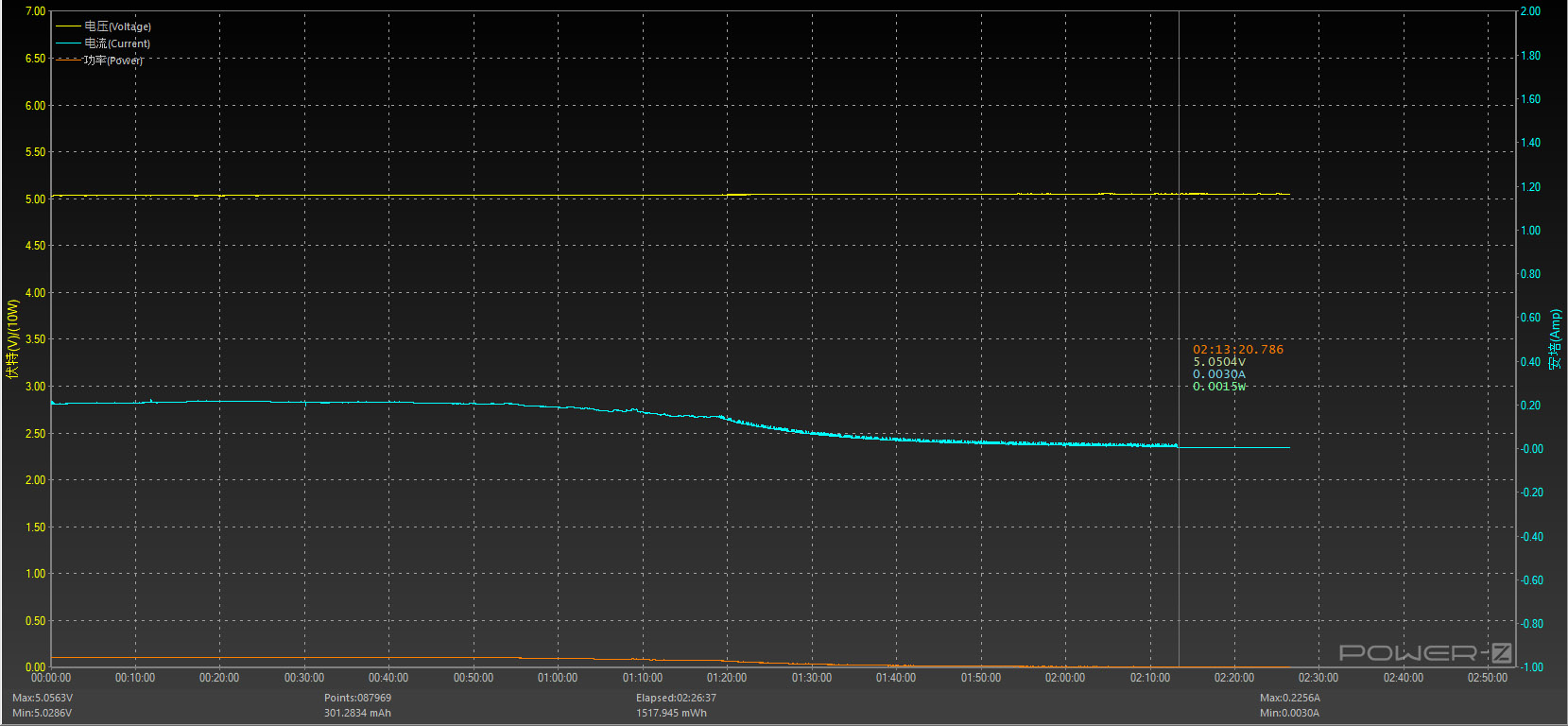Select the vertical cursor line at 02:13:20
The width and height of the screenshot is (1568, 726).
pyautogui.click(x=1179, y=338)
